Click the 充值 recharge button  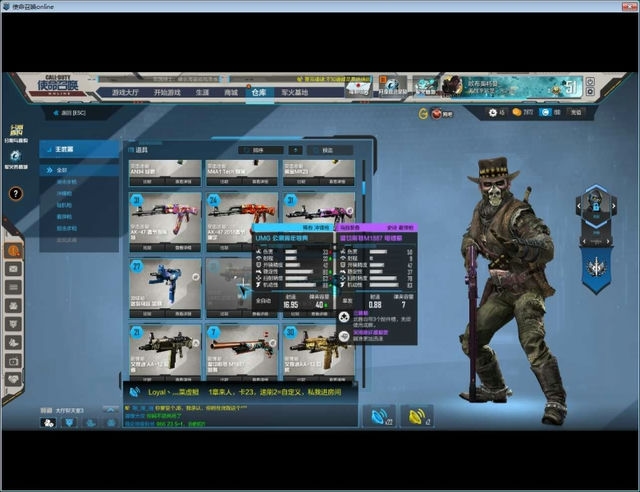(576, 113)
